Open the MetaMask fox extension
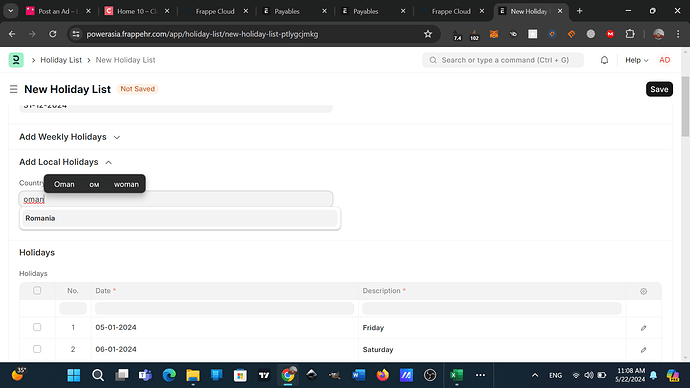This screenshot has width=690, height=388. point(494,34)
